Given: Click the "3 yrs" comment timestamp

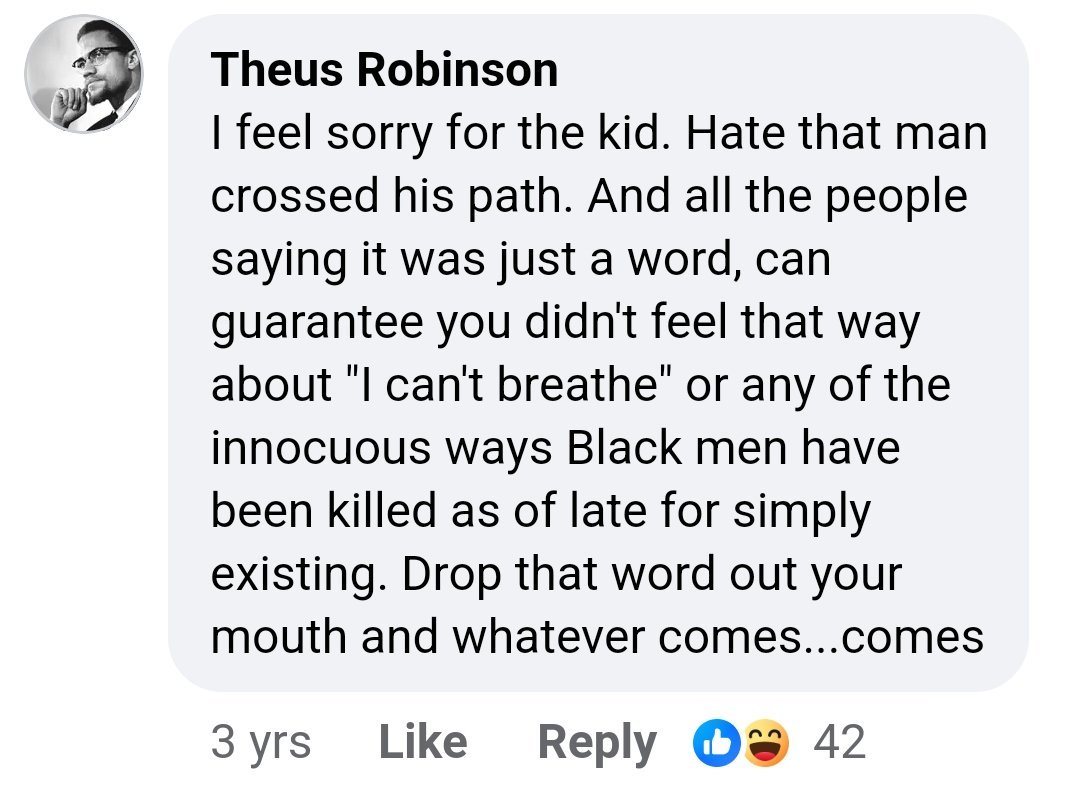Looking at the screenshot, I should click(261, 742).
